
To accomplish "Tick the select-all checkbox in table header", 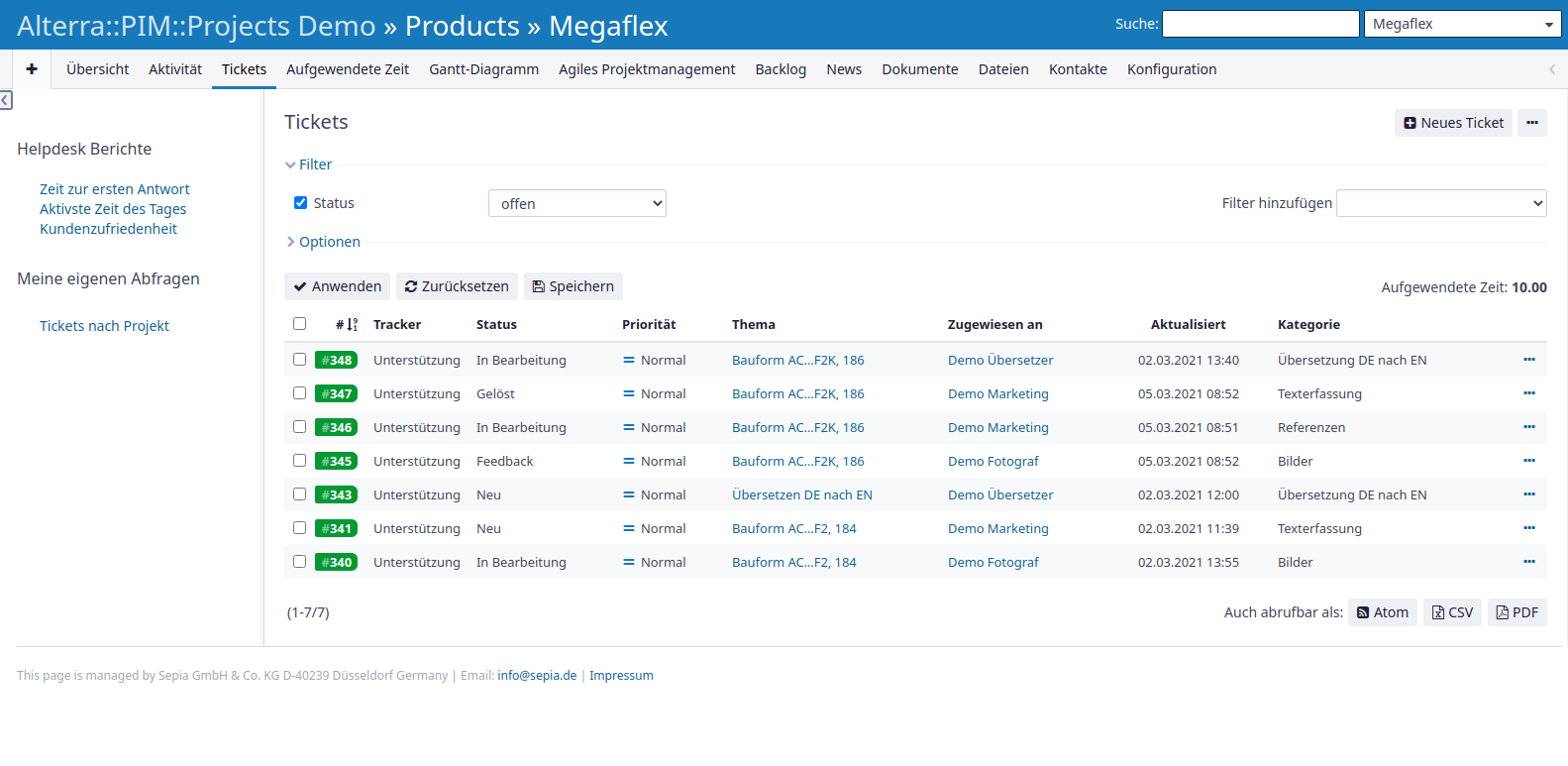I will coord(299,324).
